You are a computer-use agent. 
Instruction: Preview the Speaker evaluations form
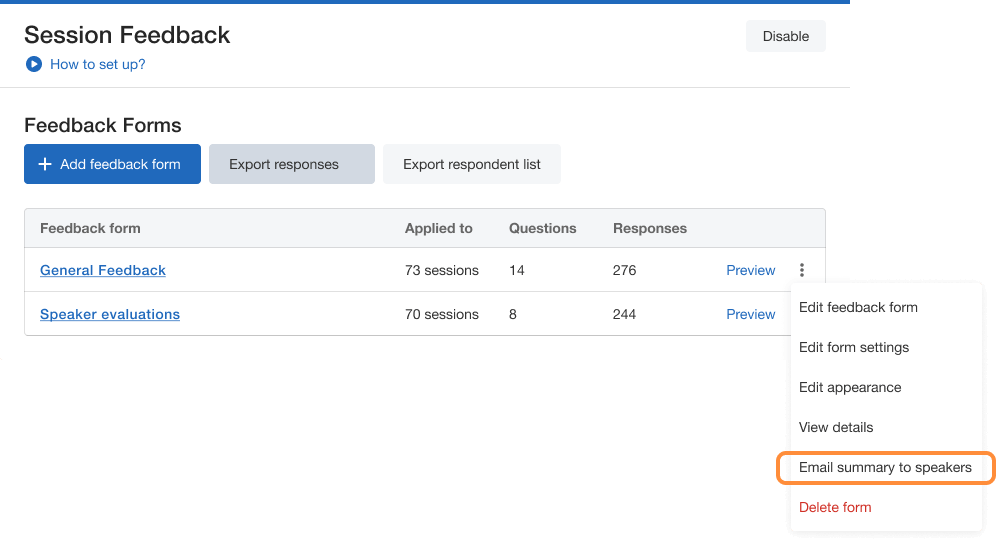[750, 314]
